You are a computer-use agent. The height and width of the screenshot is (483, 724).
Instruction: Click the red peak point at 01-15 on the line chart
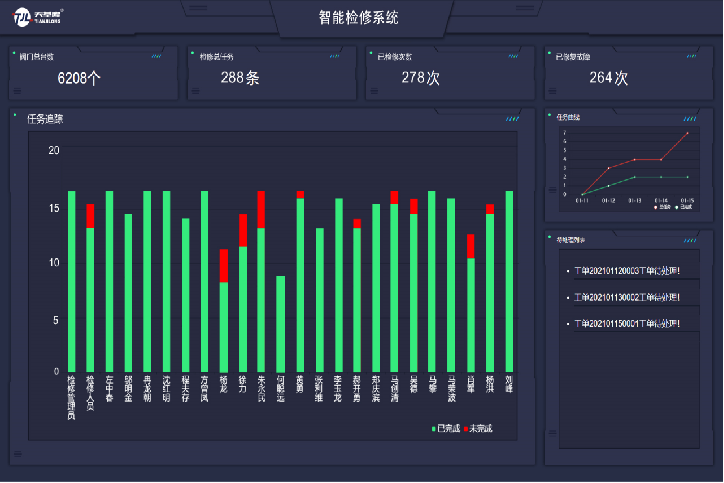coord(687,134)
